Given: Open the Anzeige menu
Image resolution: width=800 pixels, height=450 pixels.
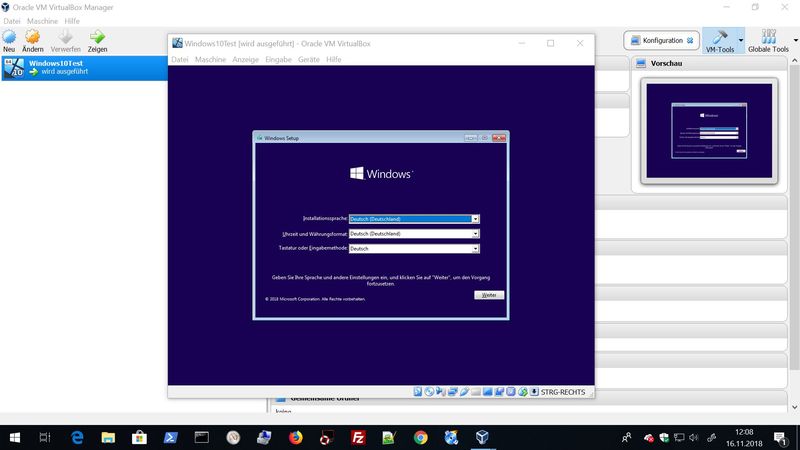Looking at the screenshot, I should coord(245,59).
